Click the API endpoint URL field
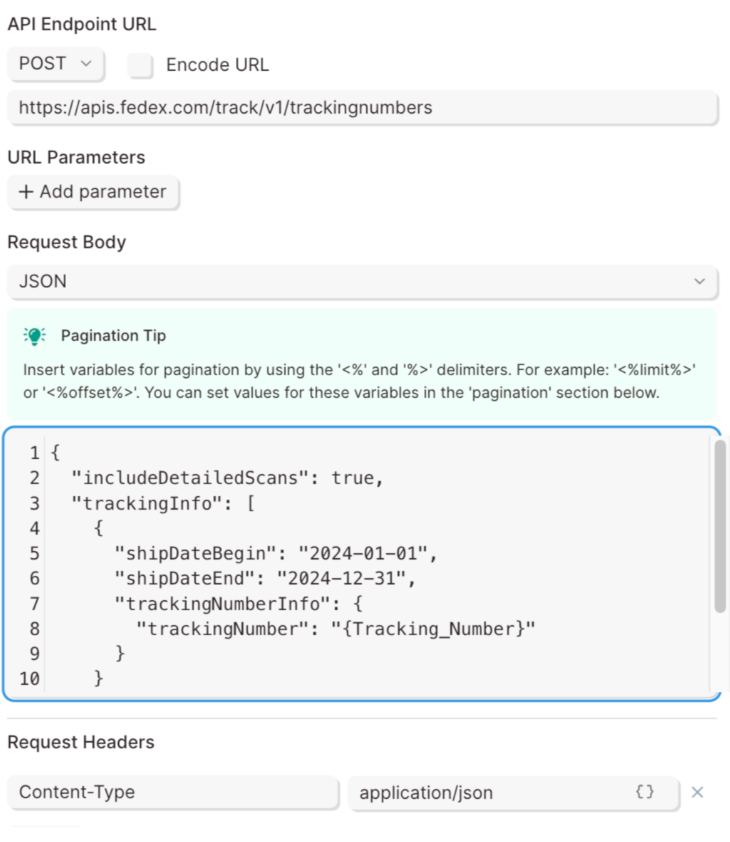Viewport: 730px width, 842px height. (x=363, y=108)
